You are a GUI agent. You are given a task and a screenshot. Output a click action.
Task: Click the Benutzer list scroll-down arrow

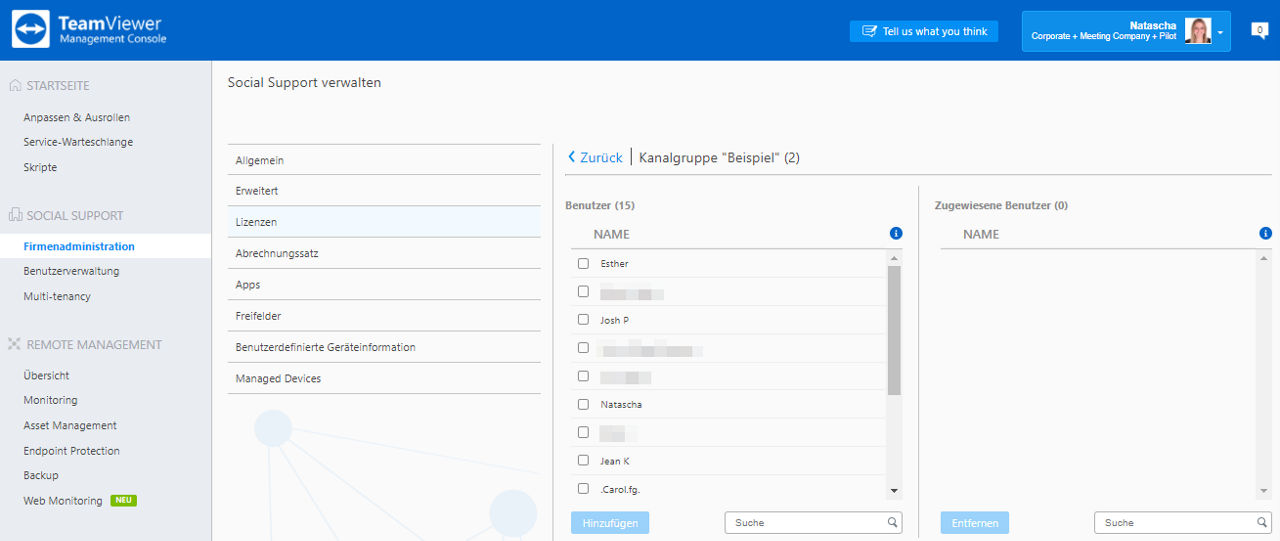pyautogui.click(x=895, y=491)
